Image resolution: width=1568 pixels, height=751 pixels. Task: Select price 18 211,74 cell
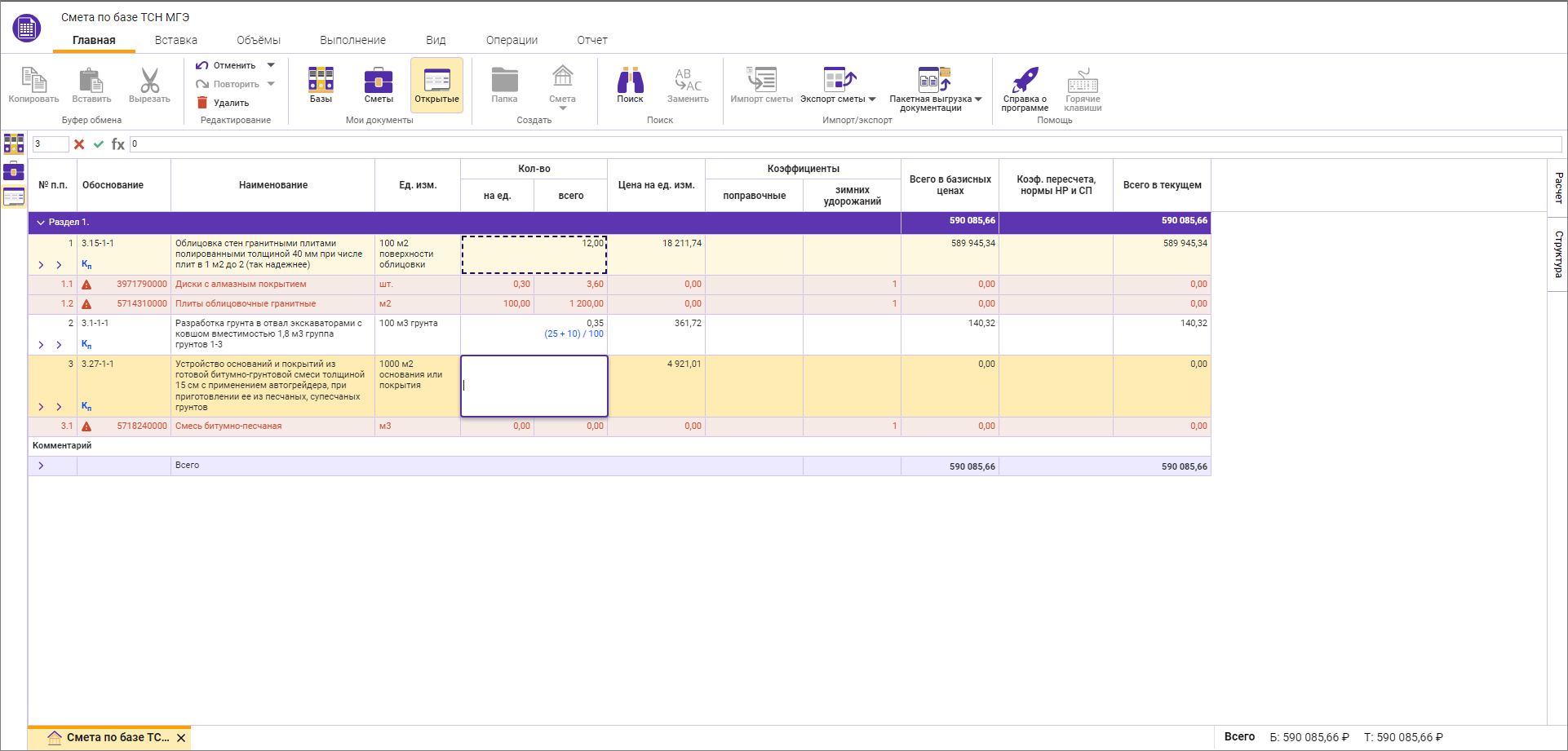656,254
